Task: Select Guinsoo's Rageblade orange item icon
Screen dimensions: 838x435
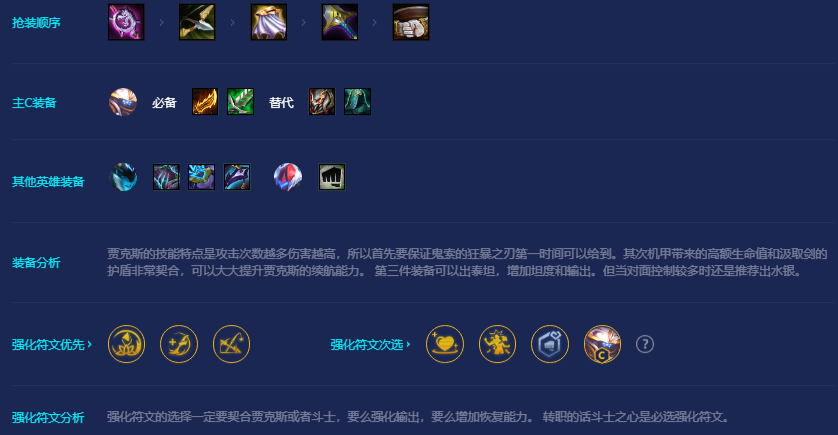Action: click(205, 102)
